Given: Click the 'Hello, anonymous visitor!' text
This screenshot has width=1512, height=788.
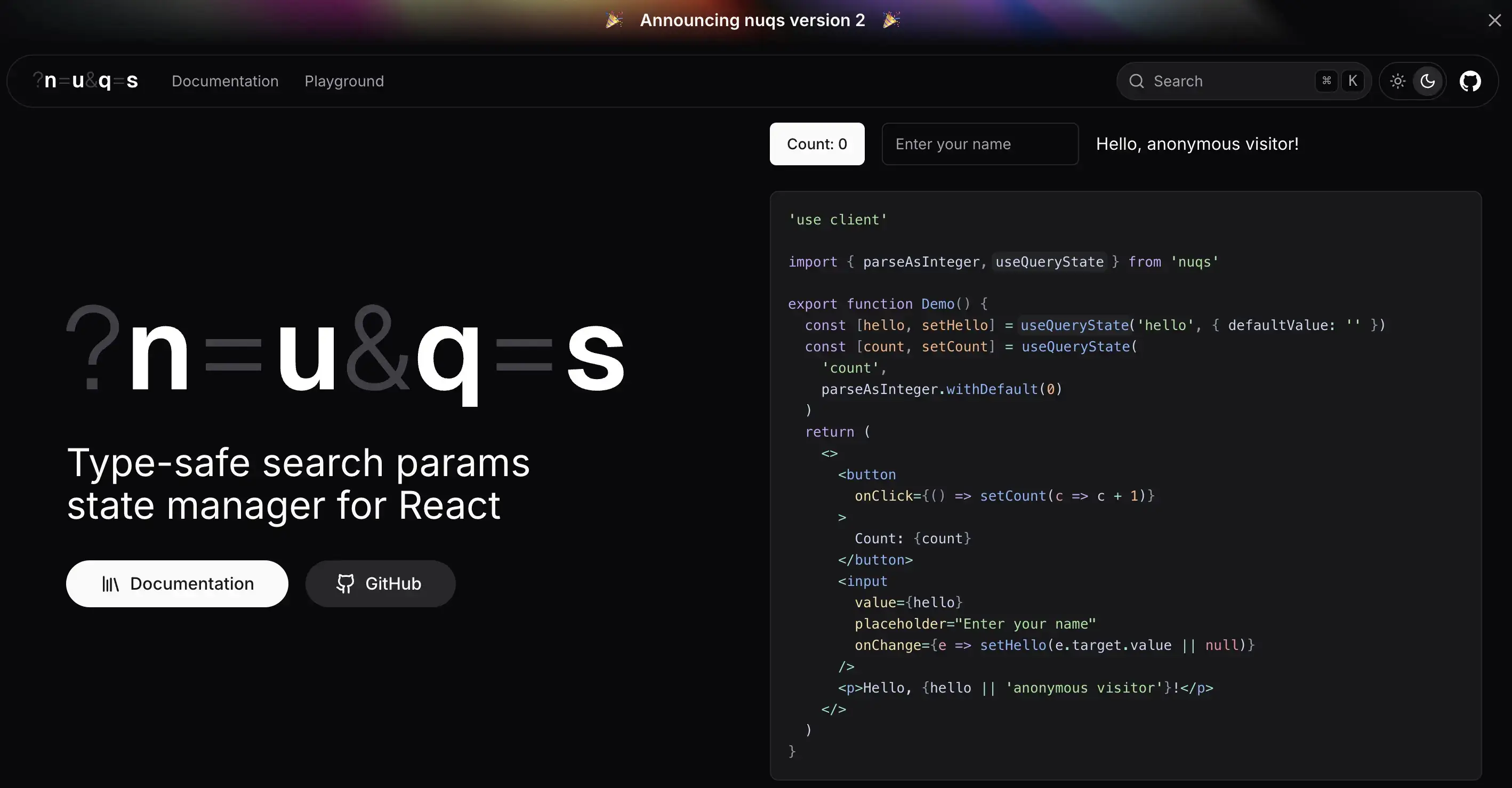Looking at the screenshot, I should (x=1197, y=144).
